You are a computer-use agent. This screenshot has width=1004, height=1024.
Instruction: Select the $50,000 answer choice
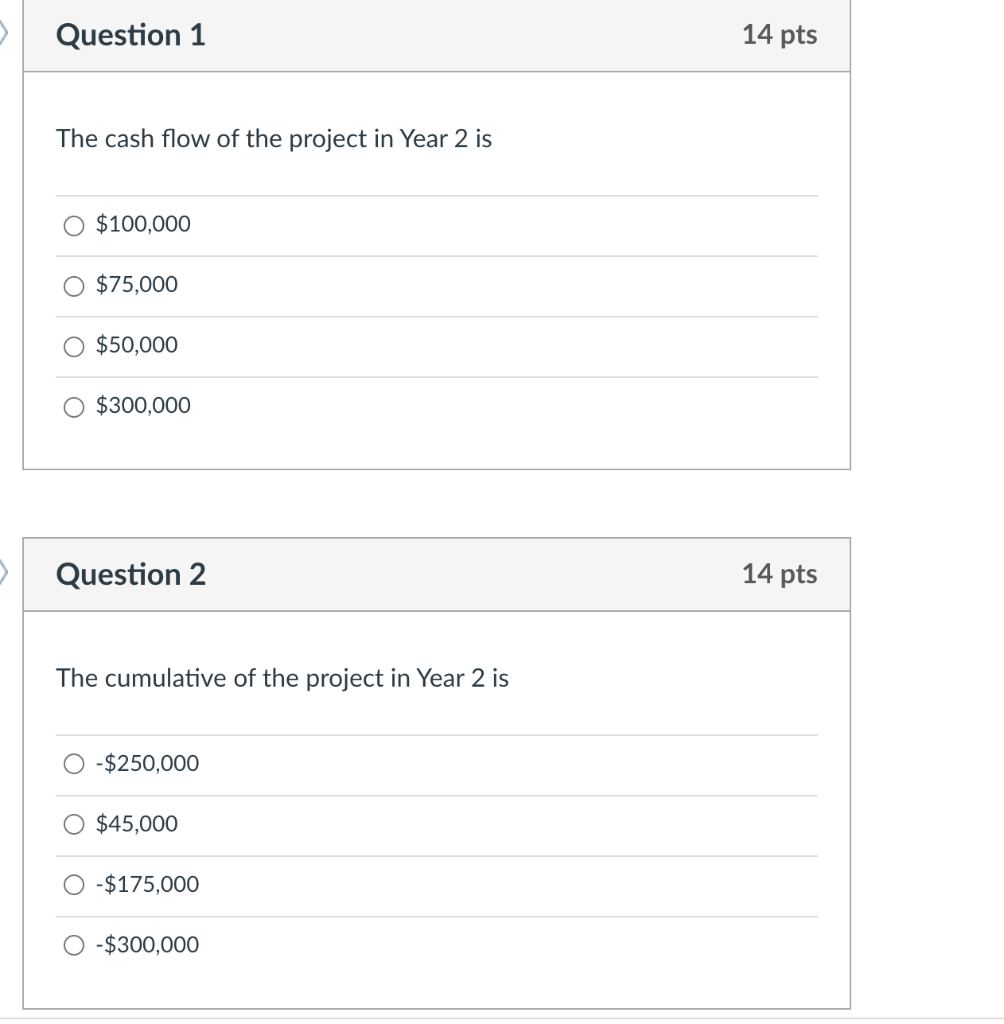(x=72, y=346)
